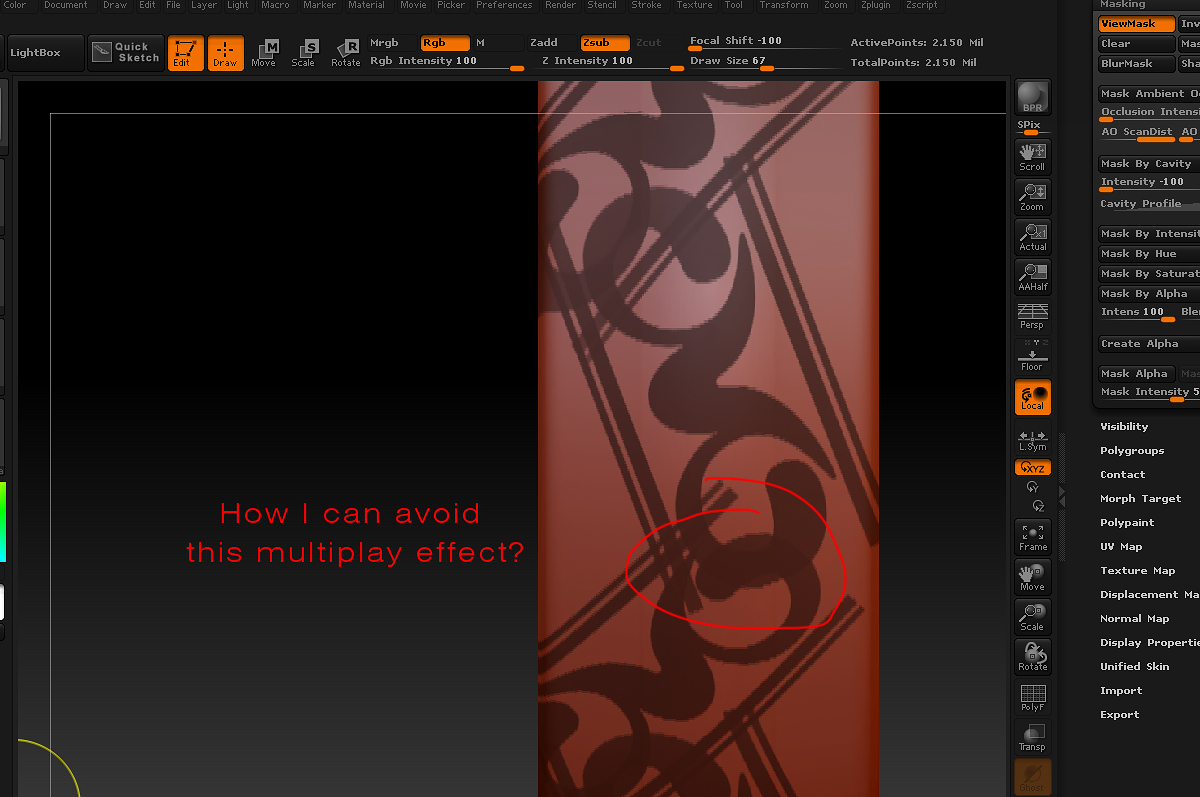Frame the mesh in view
The width and height of the screenshot is (1200, 797).
(1033, 537)
